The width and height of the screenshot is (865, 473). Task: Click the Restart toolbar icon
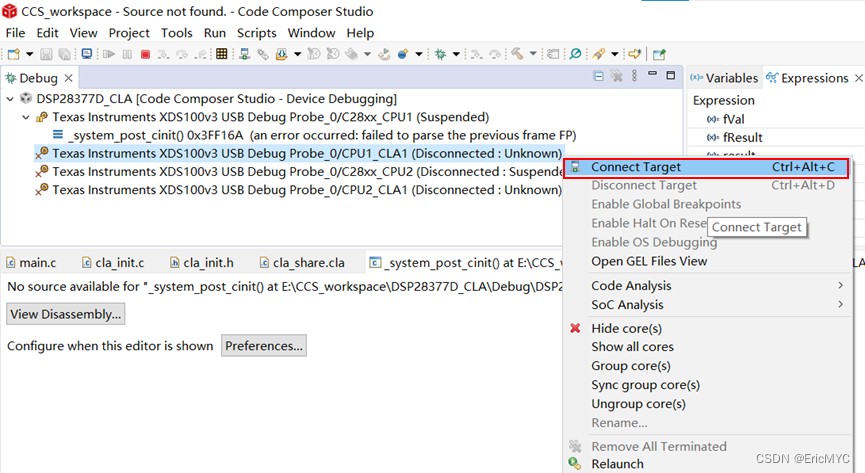pyautogui.click(x=384, y=54)
